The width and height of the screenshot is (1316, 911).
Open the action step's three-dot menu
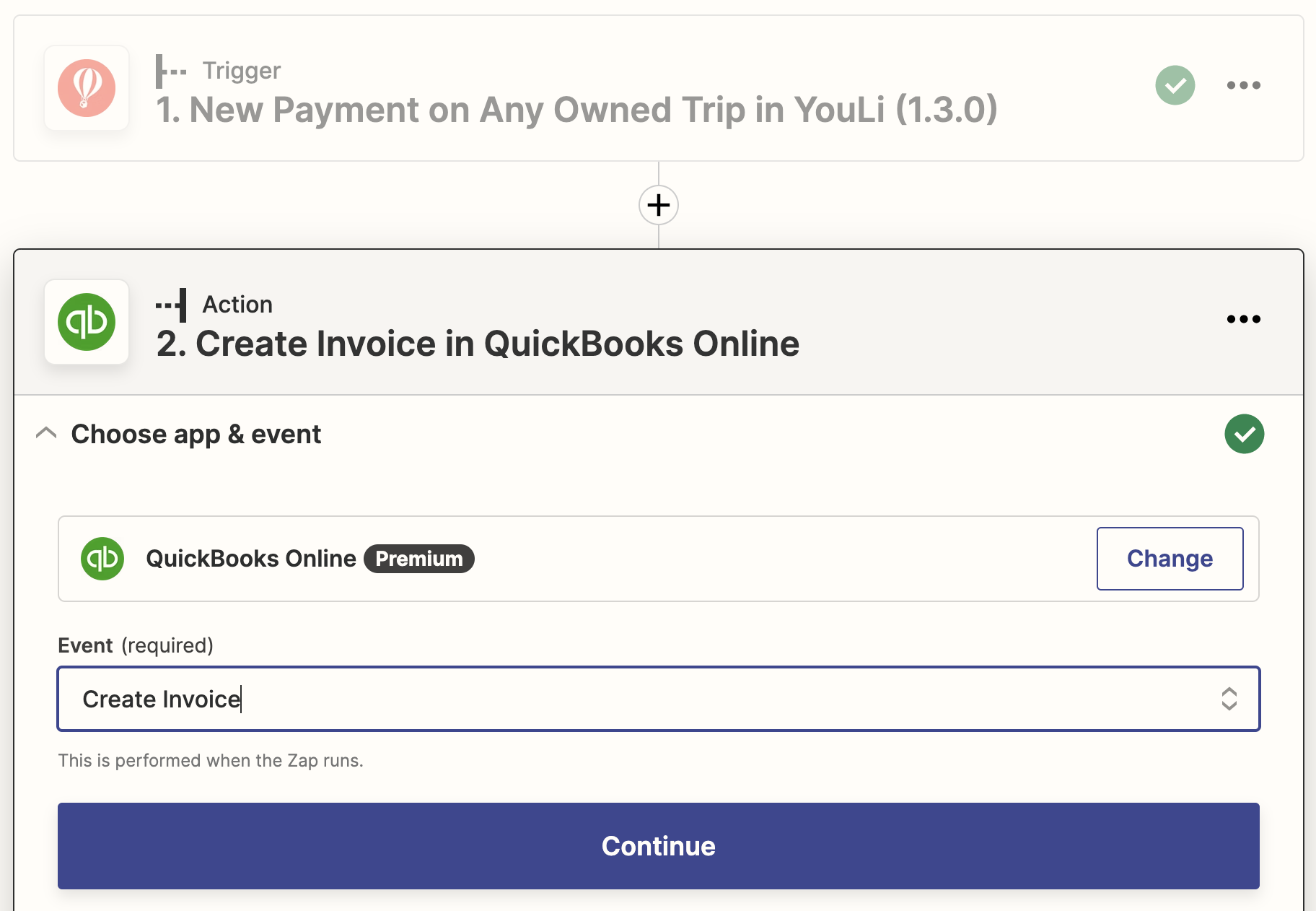click(x=1244, y=319)
